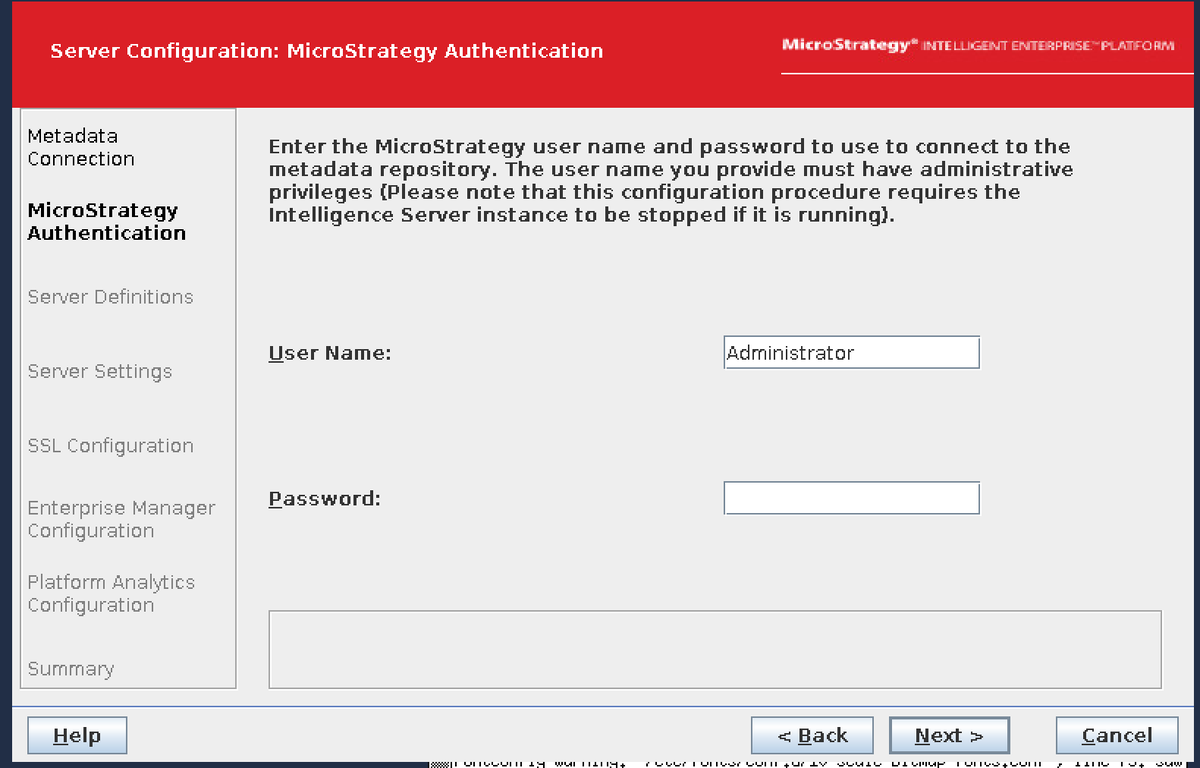Open Enterprise Manager Configuration
The image size is (1200, 768).
point(121,519)
